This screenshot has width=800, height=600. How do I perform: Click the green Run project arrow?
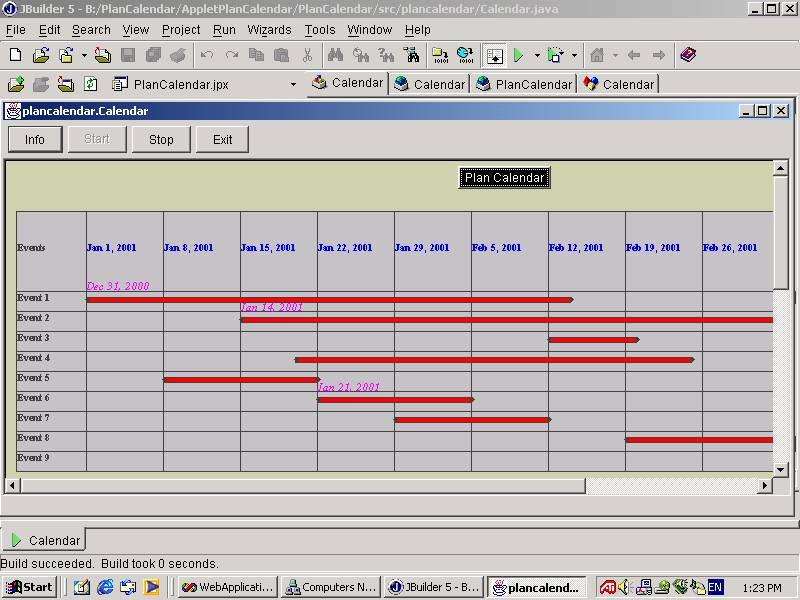coord(518,56)
